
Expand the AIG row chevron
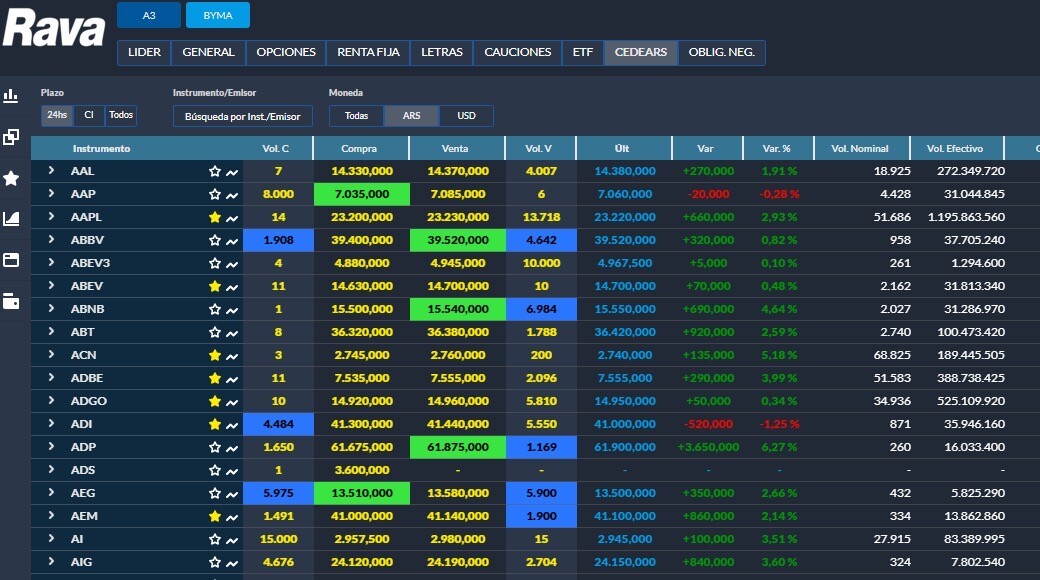pyautogui.click(x=51, y=561)
